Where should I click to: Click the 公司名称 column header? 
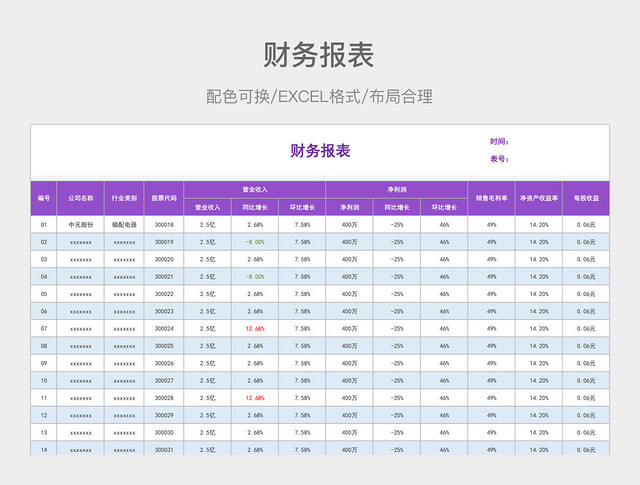[x=80, y=198]
